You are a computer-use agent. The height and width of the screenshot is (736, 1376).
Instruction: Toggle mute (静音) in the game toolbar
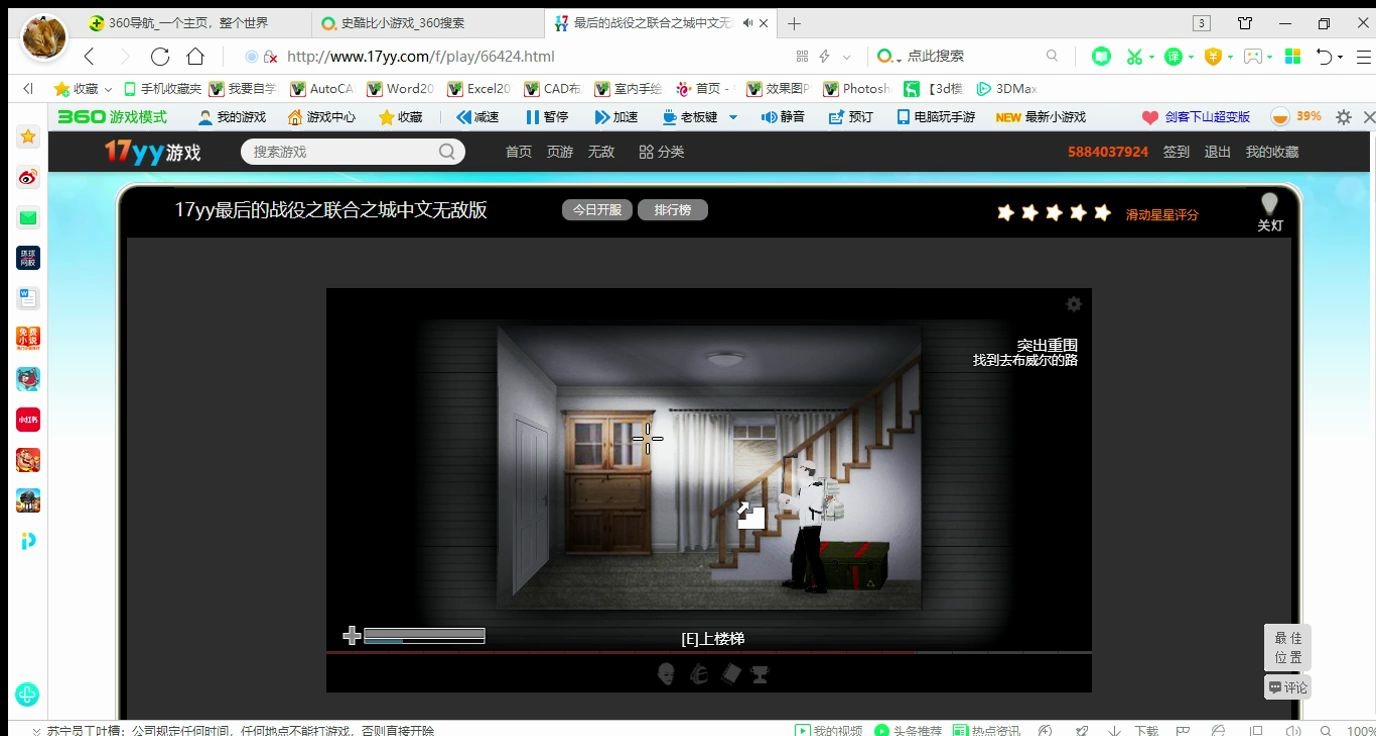pos(783,117)
